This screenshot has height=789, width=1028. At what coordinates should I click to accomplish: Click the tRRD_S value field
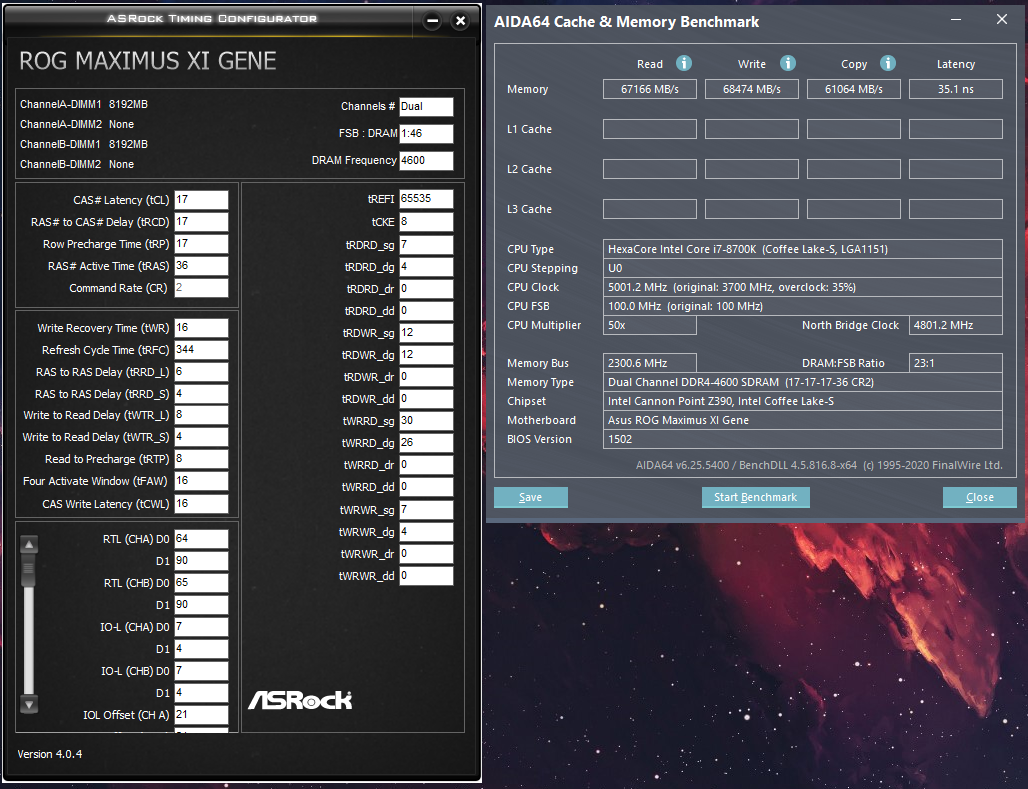[201, 394]
